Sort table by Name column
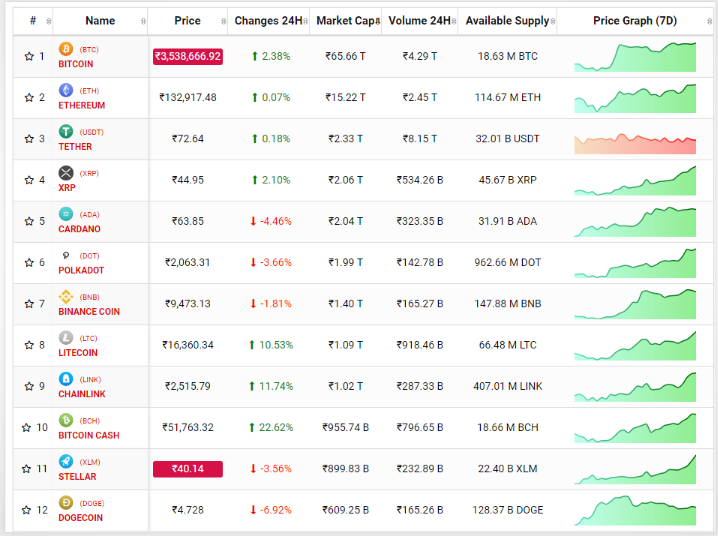Viewport: 718px width, 536px height. (100, 21)
